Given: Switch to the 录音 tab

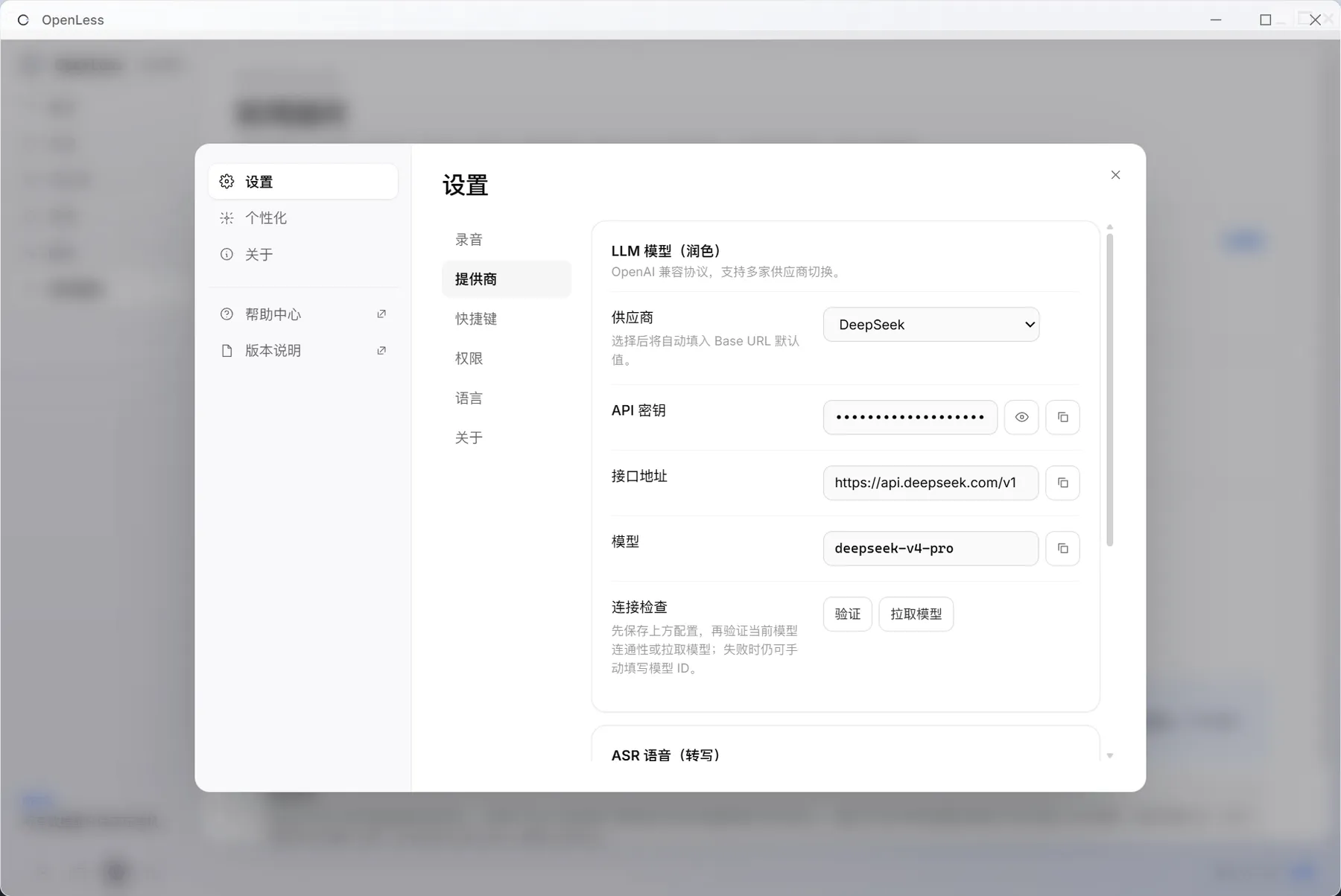Looking at the screenshot, I should click(x=506, y=240).
